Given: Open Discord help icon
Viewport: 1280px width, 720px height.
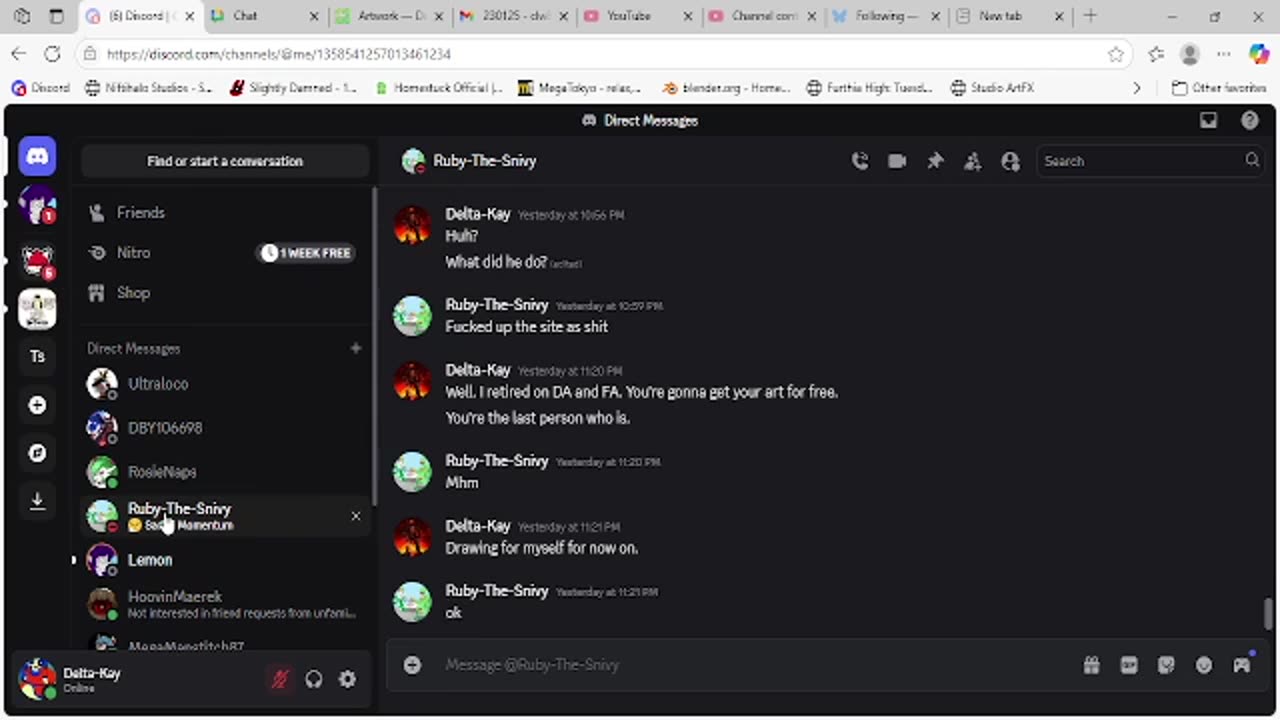Looking at the screenshot, I should click(1249, 120).
